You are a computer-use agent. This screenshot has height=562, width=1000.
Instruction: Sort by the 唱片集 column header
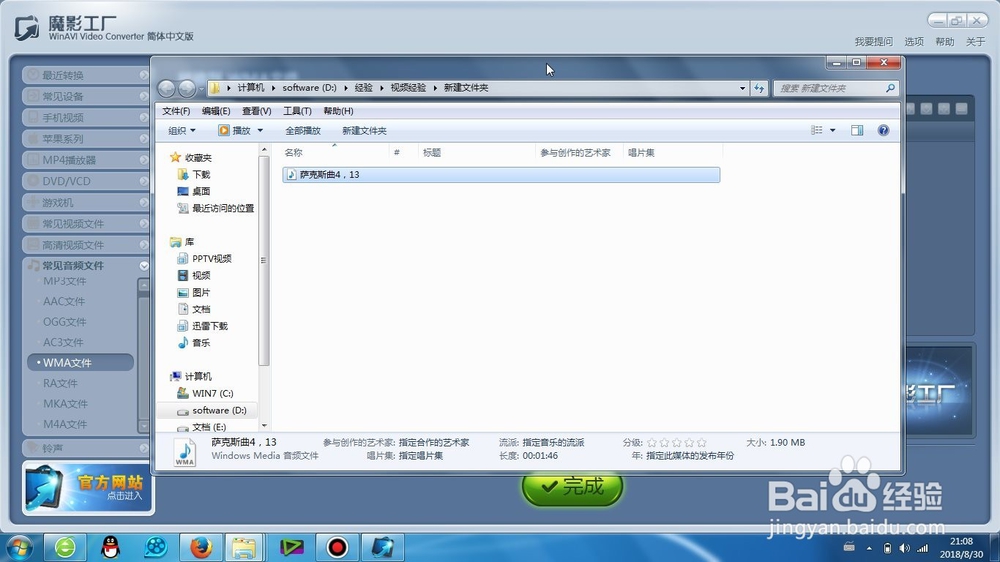tap(641, 152)
